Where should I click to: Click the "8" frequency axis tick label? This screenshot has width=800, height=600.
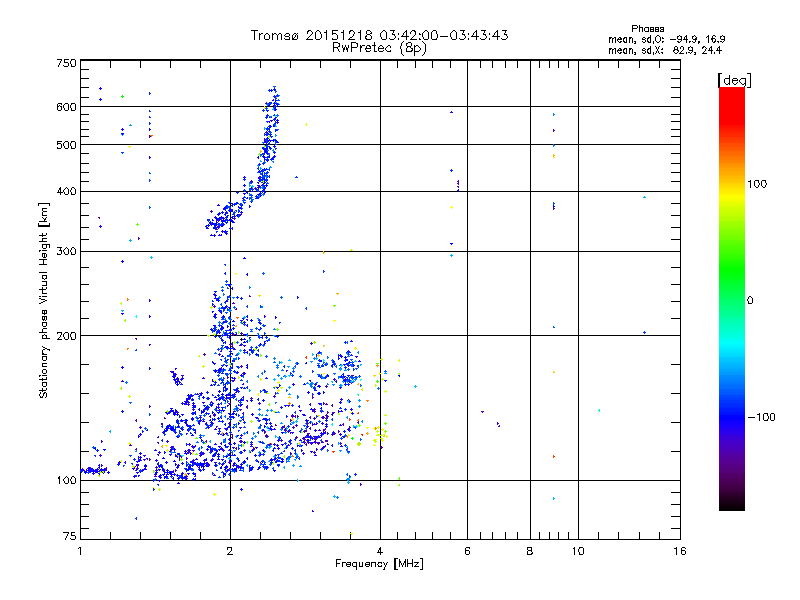click(530, 551)
